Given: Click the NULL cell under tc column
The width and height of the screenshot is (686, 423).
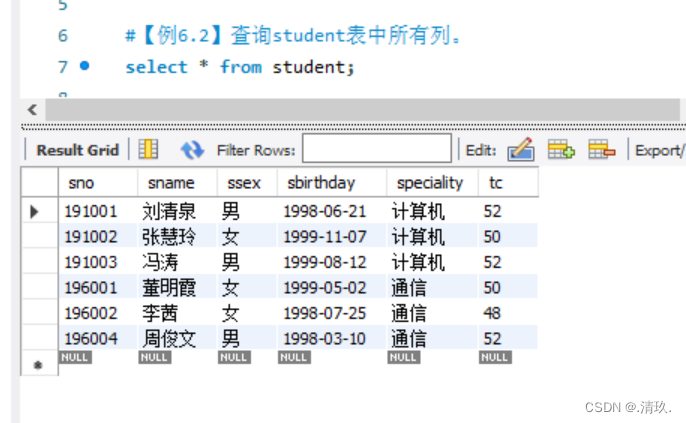Looking at the screenshot, I should click(495, 357).
